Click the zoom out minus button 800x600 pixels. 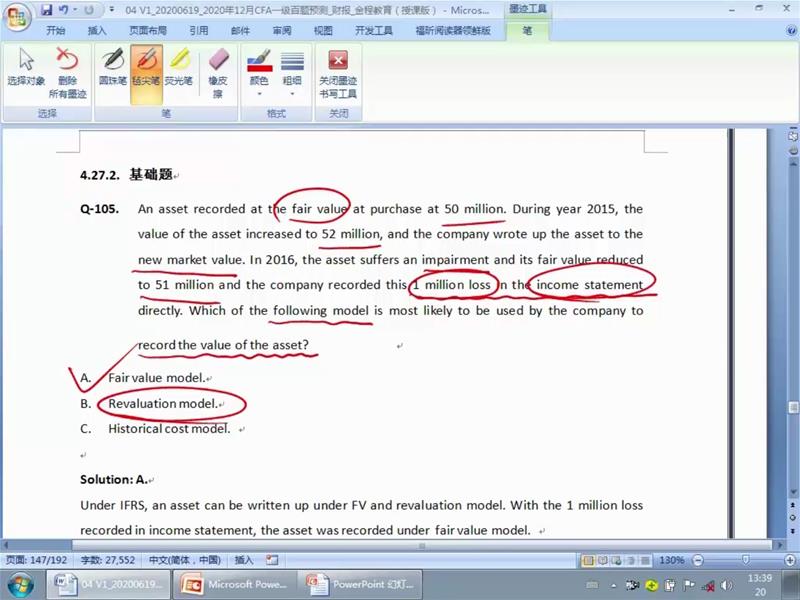[x=698, y=560]
